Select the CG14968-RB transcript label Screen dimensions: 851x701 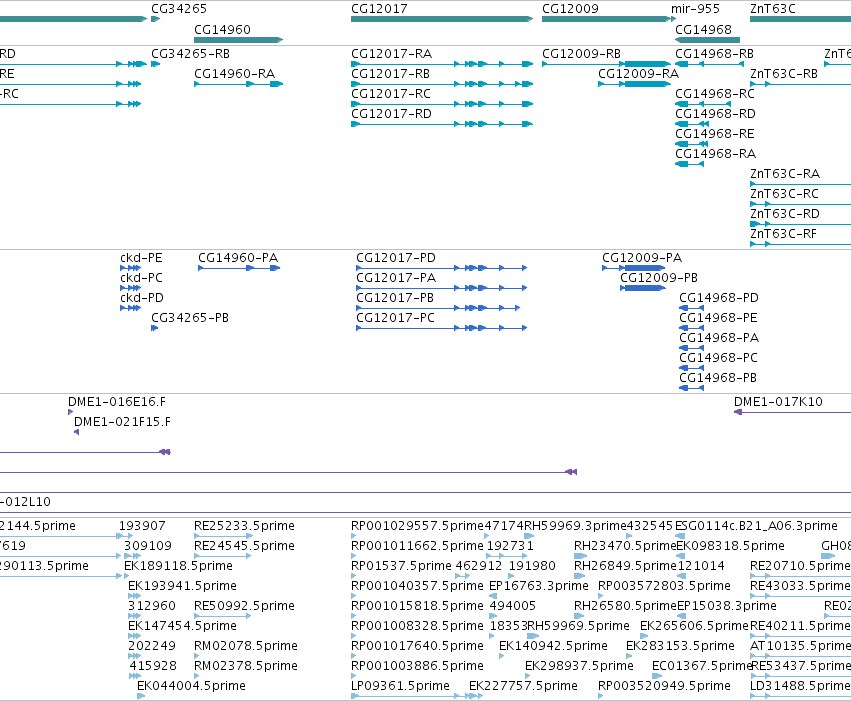[714, 54]
